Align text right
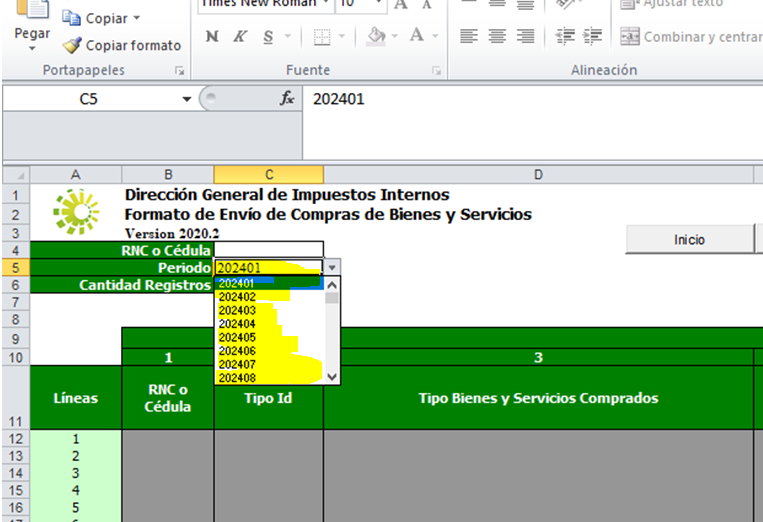The height and width of the screenshot is (522, 763). point(526,36)
